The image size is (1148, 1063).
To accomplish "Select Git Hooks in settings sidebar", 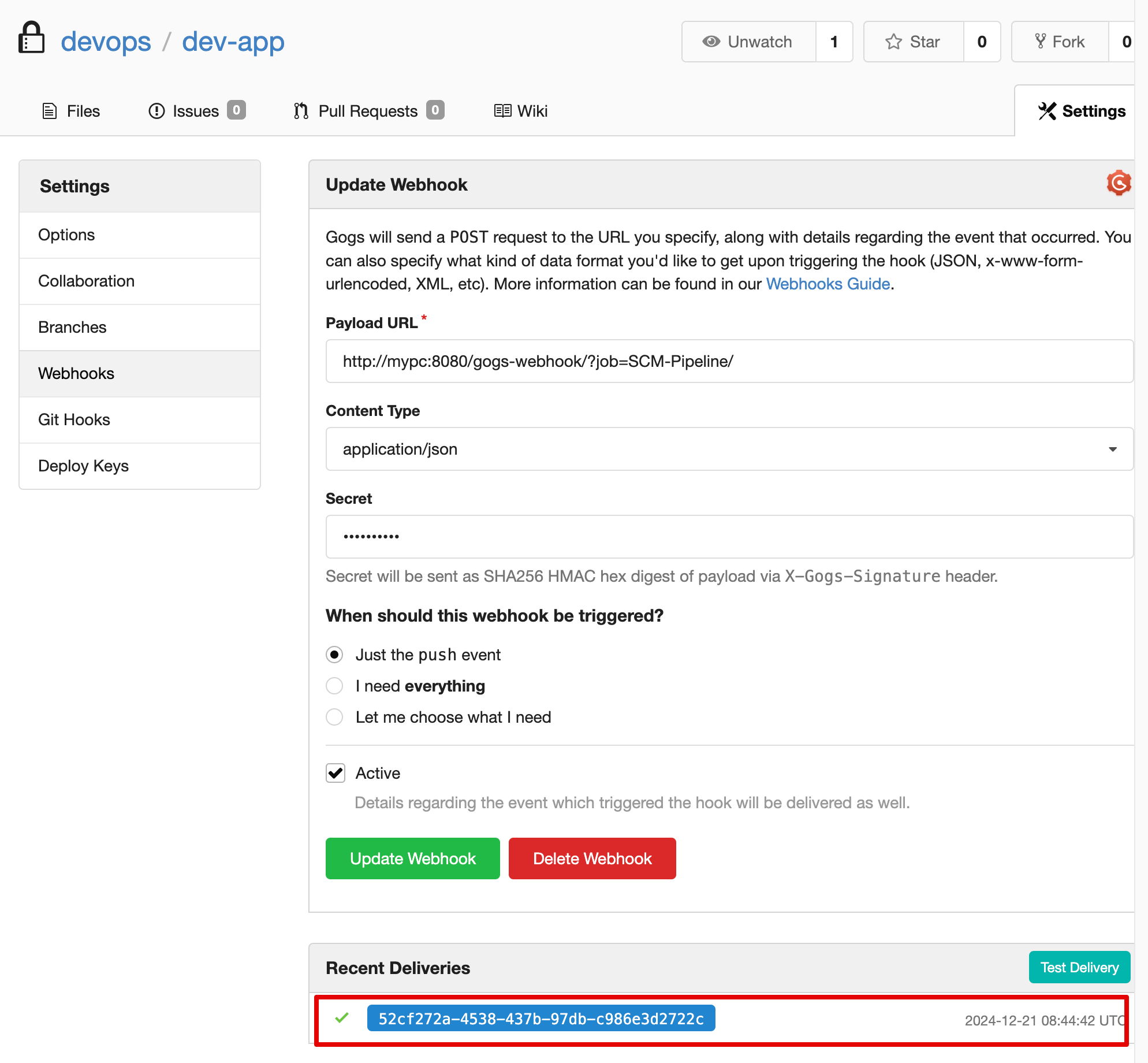I will coord(140,420).
